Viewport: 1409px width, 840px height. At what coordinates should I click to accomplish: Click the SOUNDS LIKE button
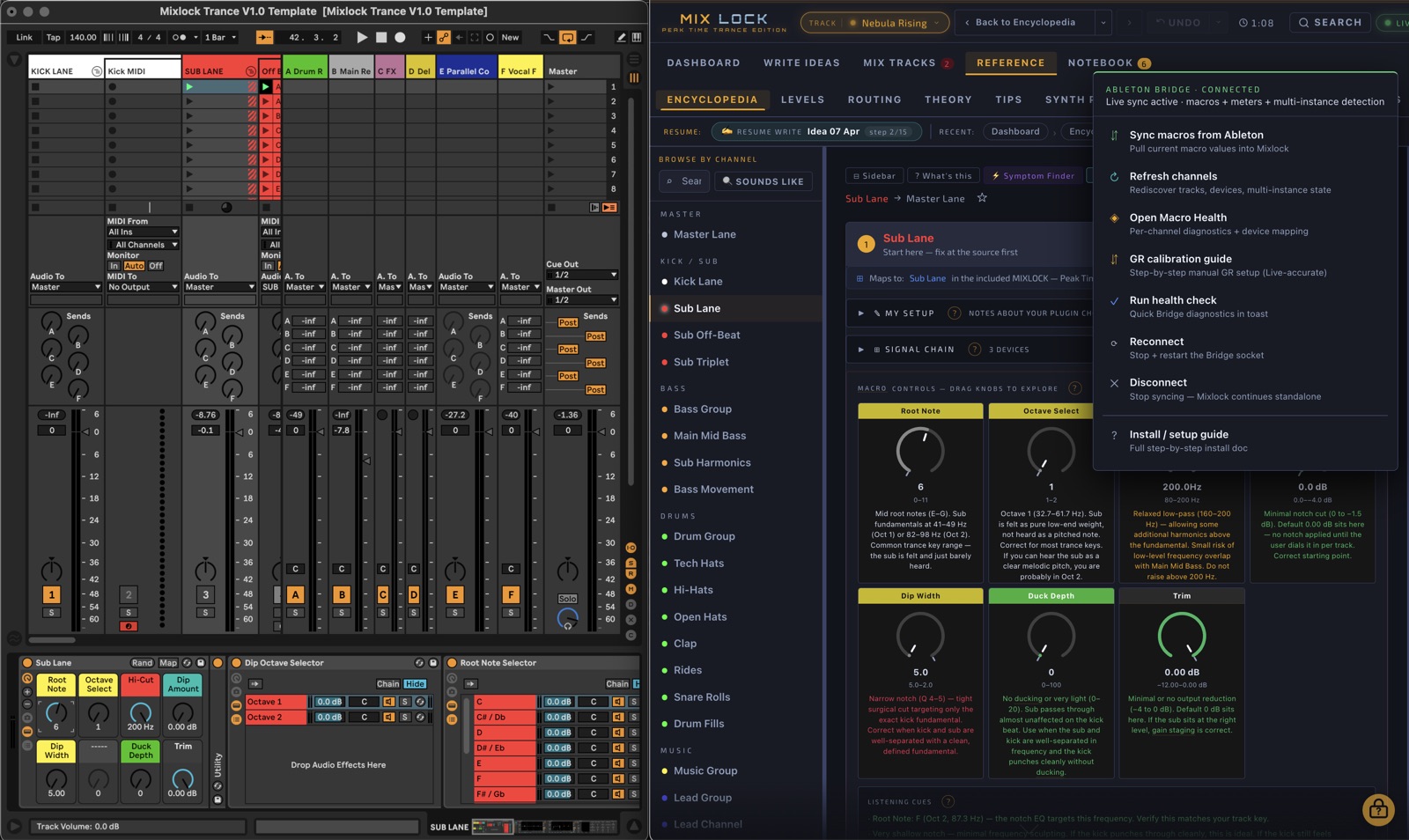[x=764, y=181]
